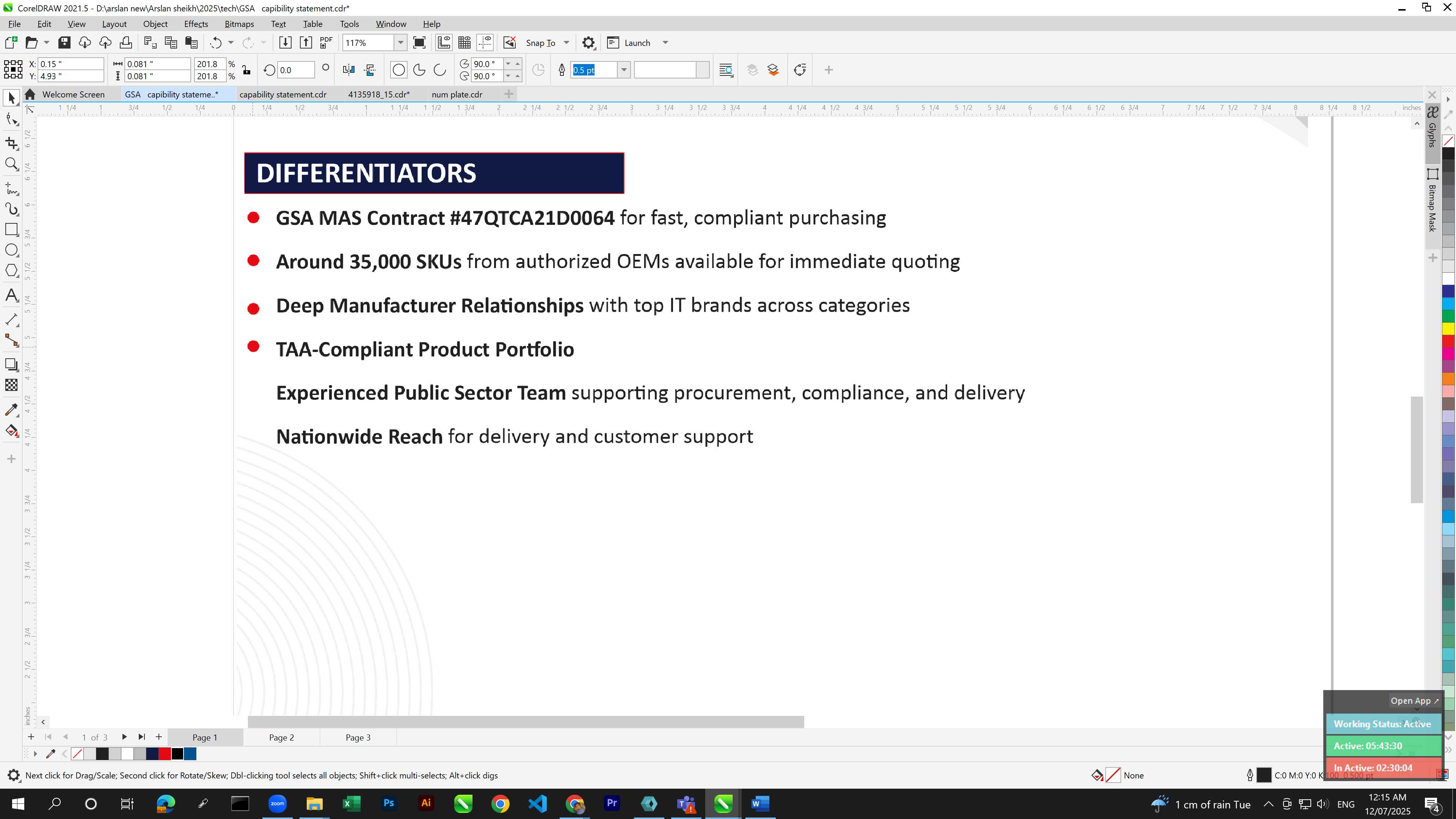Choose yellow in the color palette

point(1448,328)
